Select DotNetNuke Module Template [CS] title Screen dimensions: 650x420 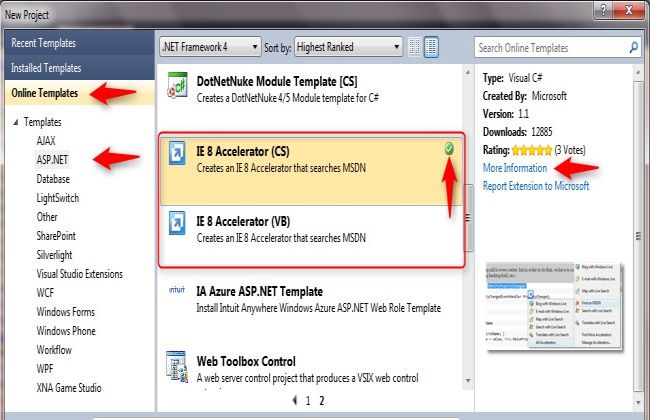click(277, 81)
